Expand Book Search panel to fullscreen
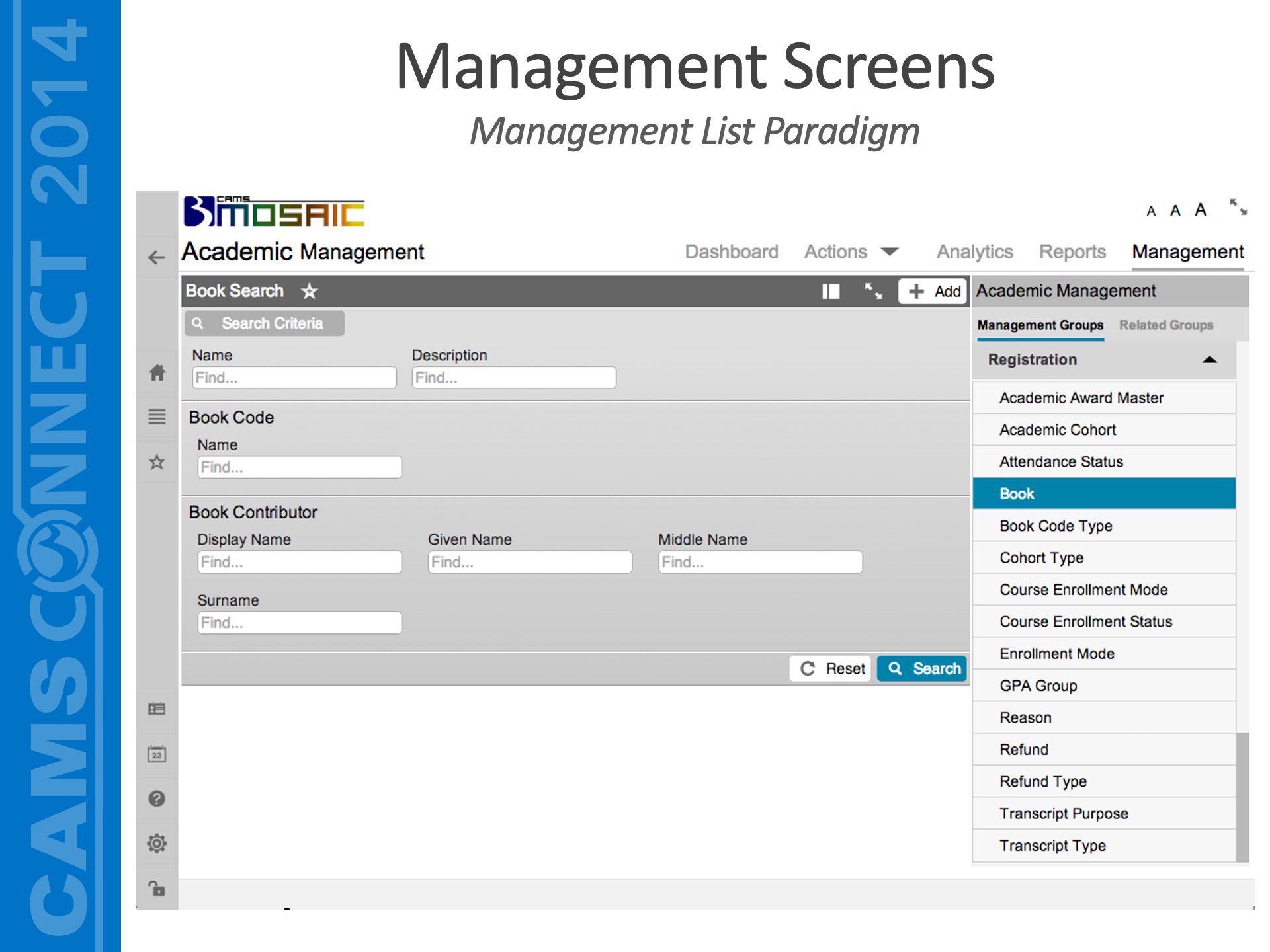Image resolution: width=1270 pixels, height=952 pixels. click(873, 291)
